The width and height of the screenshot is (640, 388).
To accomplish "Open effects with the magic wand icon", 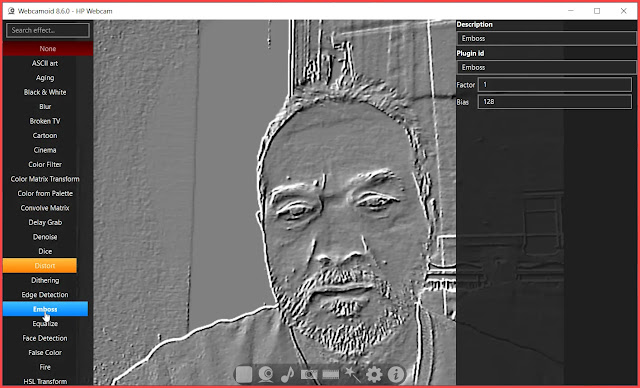I will [352, 374].
